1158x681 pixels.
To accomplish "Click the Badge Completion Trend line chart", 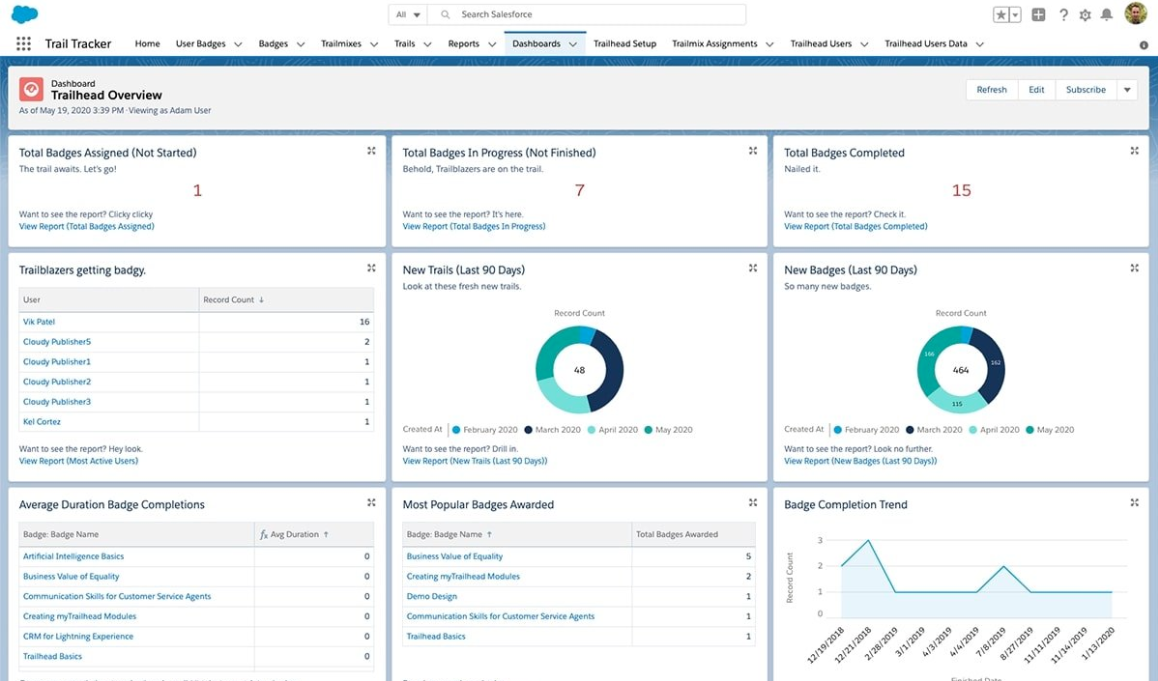I will click(x=976, y=578).
